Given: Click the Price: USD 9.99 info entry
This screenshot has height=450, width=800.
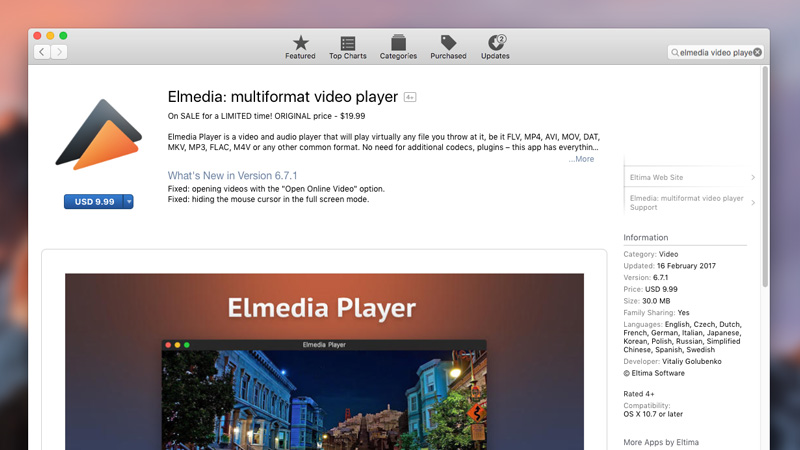Looking at the screenshot, I should 651,289.
